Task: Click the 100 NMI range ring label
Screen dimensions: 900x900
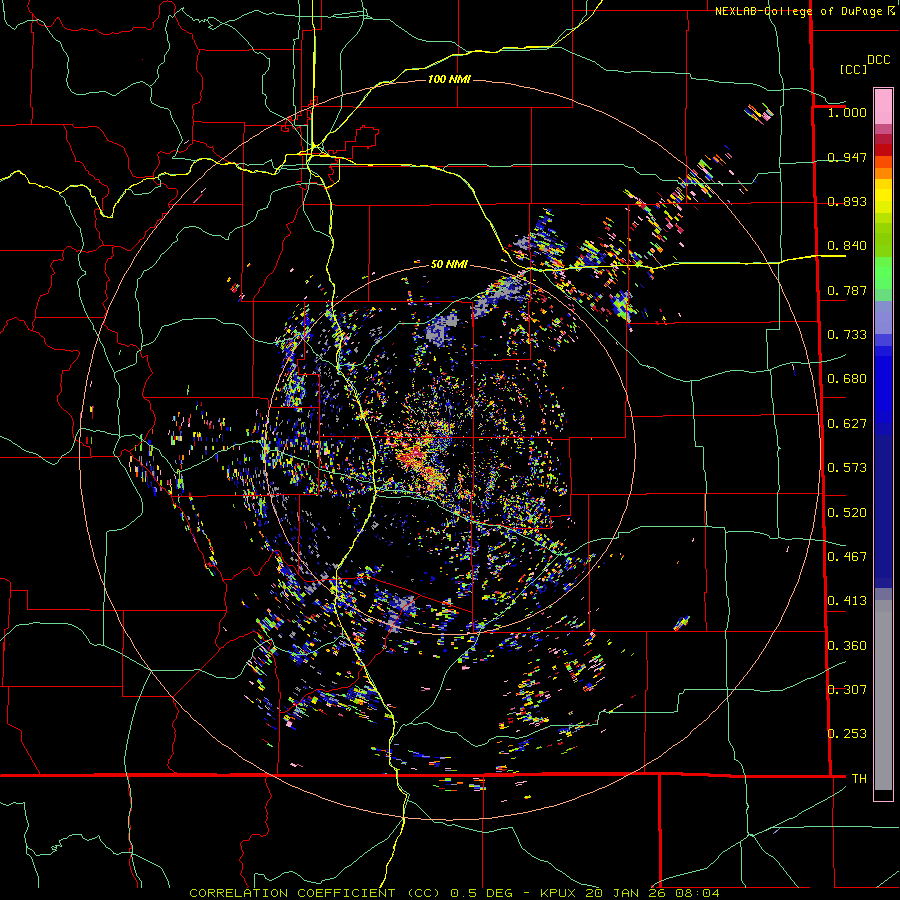Action: pos(449,79)
